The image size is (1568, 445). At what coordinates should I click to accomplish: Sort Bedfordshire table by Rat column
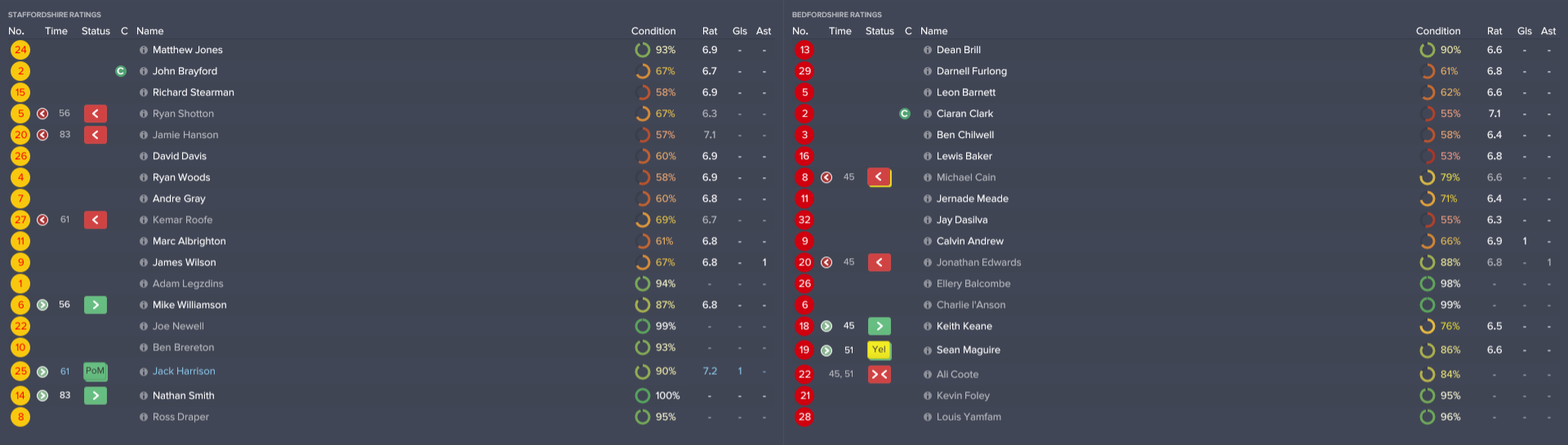click(x=1494, y=31)
